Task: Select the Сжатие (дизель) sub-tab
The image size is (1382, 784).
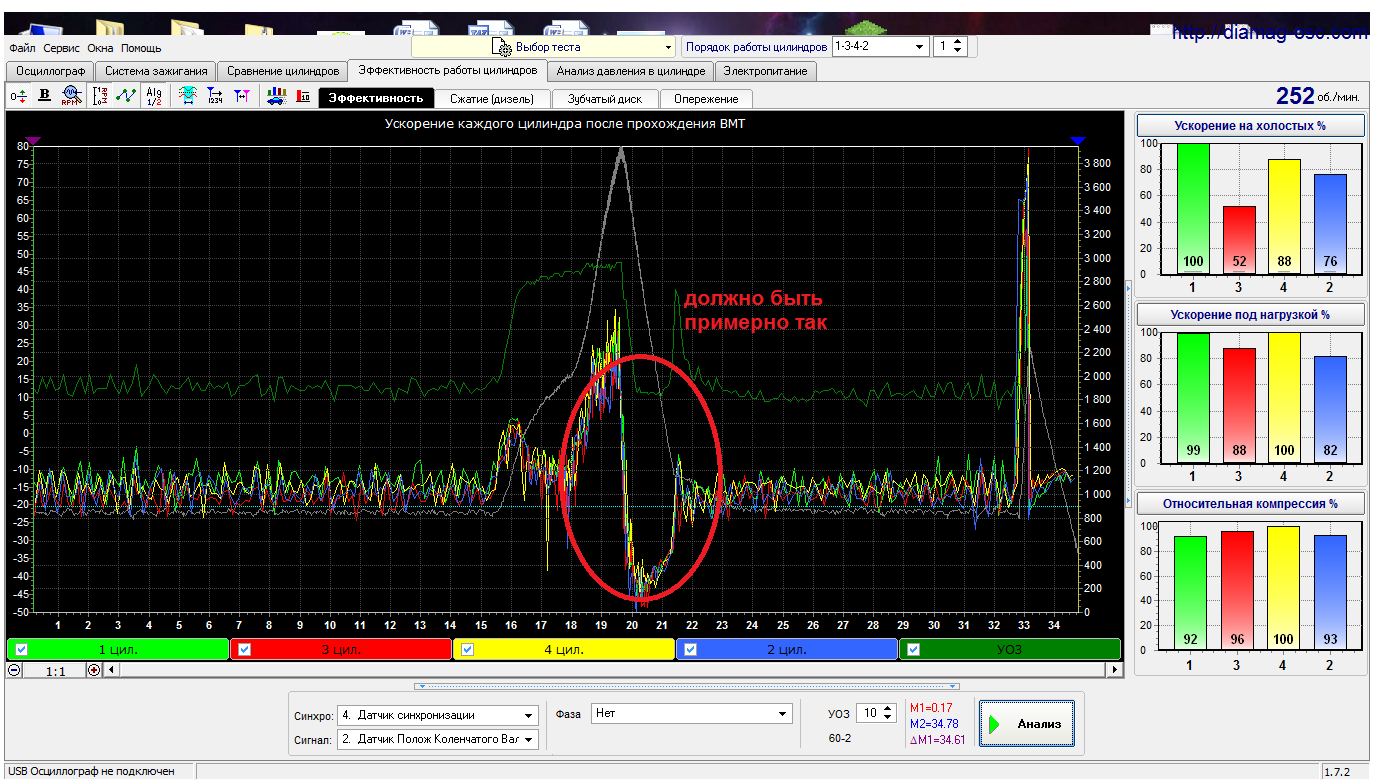Action: (x=492, y=99)
